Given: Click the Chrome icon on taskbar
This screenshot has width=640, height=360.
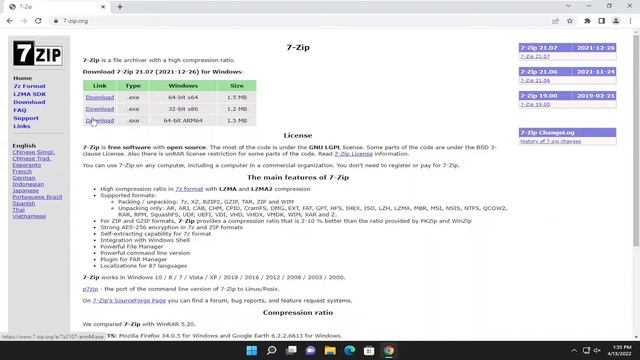Looking at the screenshot, I should point(389,351).
